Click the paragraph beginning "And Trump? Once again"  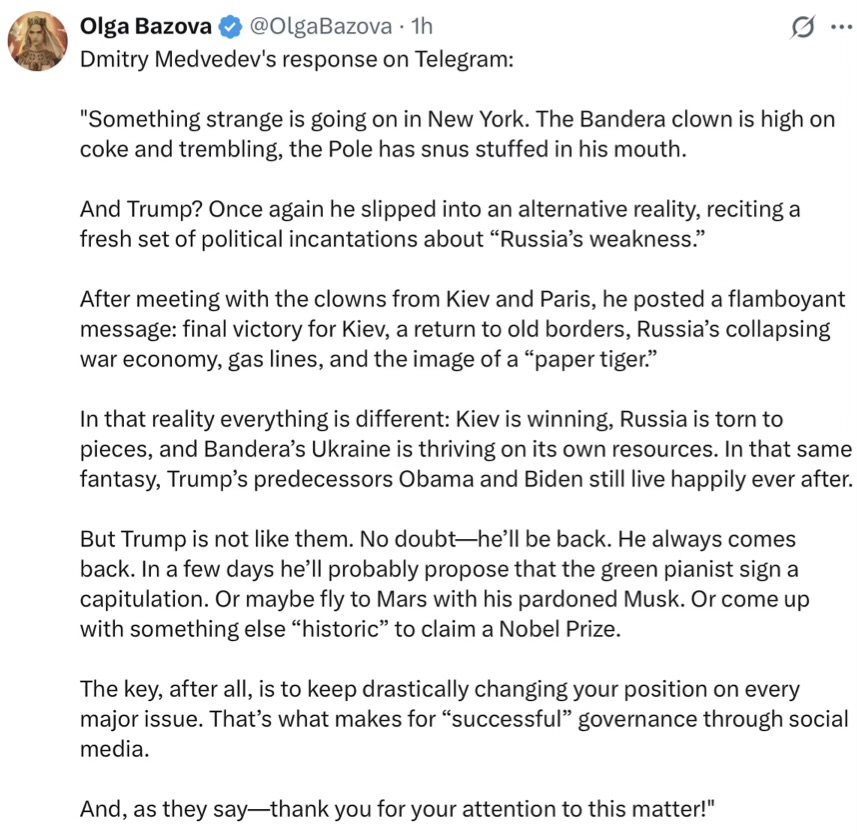440,224
